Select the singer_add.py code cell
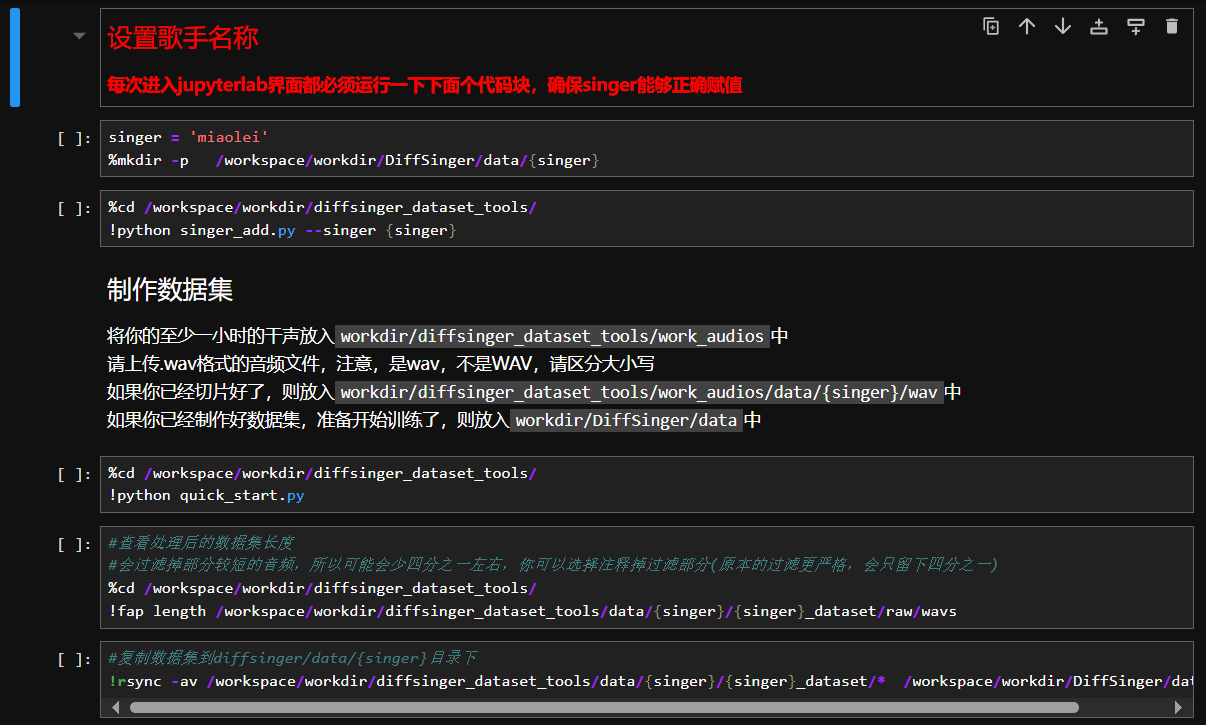1206x725 pixels. [x=646, y=218]
